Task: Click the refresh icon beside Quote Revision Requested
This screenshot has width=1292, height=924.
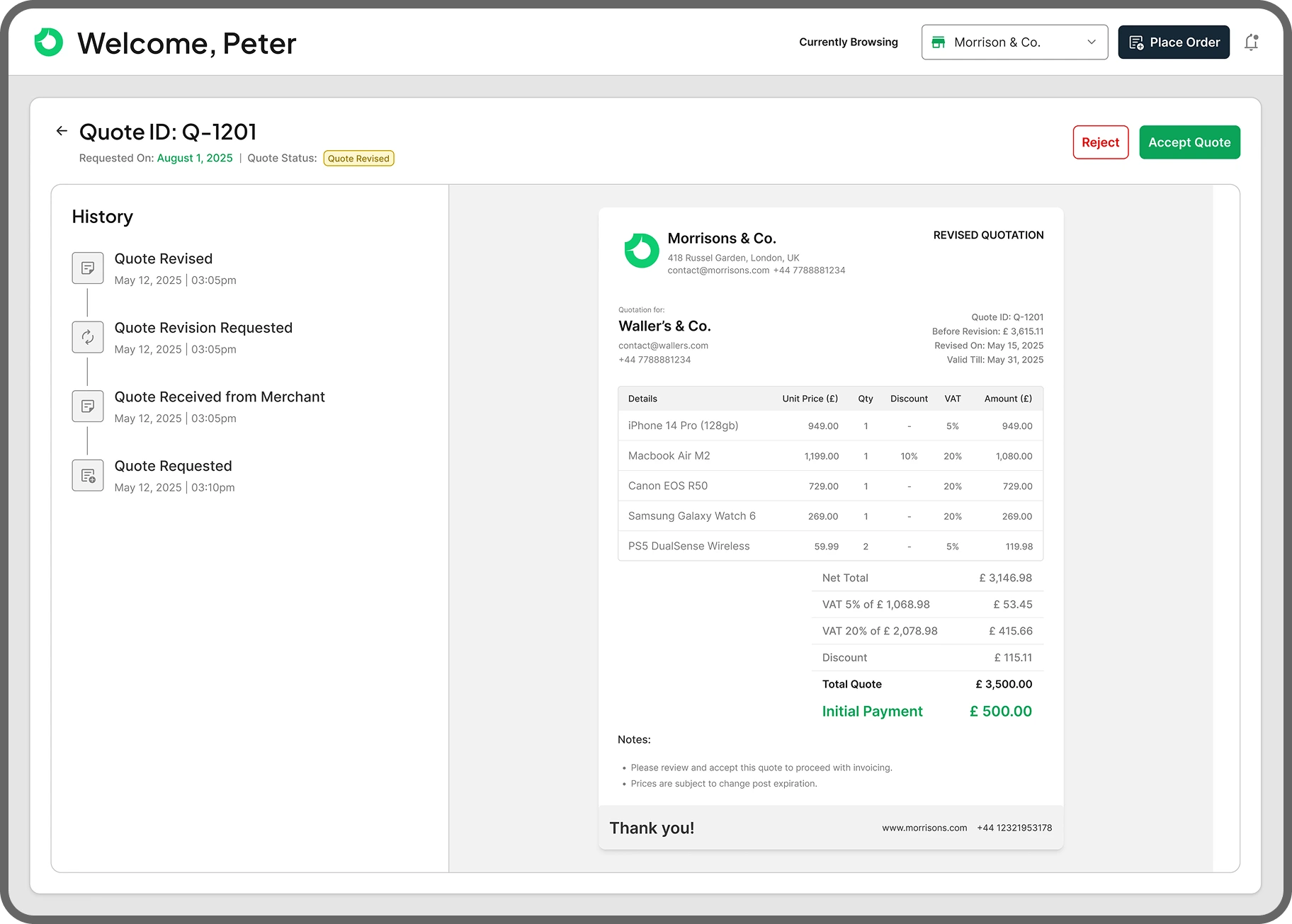Action: pyautogui.click(x=87, y=337)
